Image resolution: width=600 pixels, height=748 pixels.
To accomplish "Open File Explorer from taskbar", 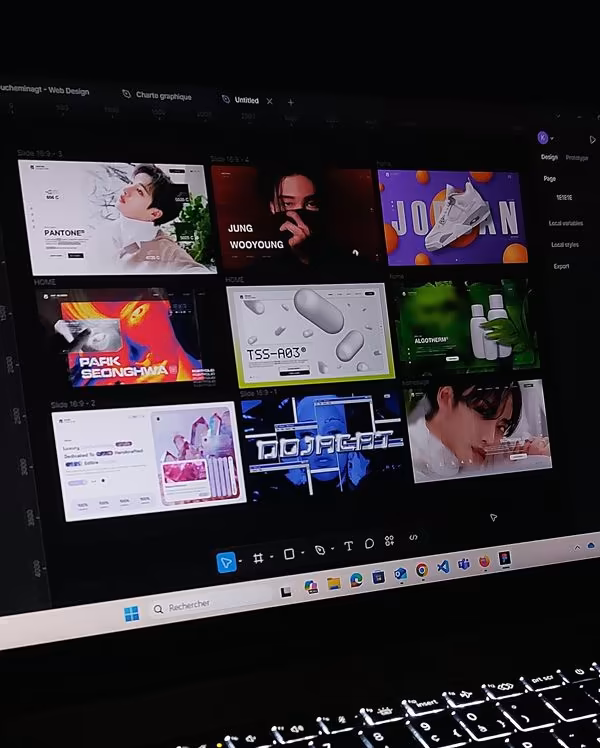I will [334, 583].
